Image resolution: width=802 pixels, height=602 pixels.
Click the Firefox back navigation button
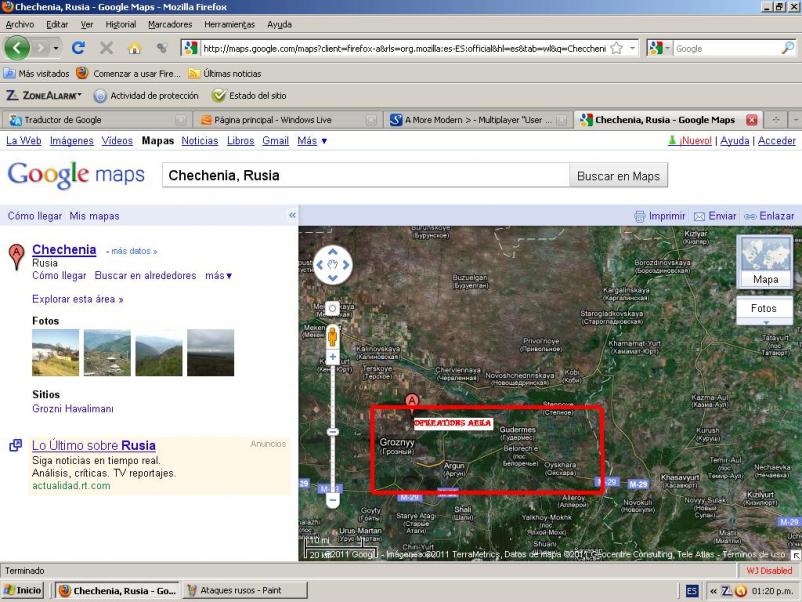17,48
